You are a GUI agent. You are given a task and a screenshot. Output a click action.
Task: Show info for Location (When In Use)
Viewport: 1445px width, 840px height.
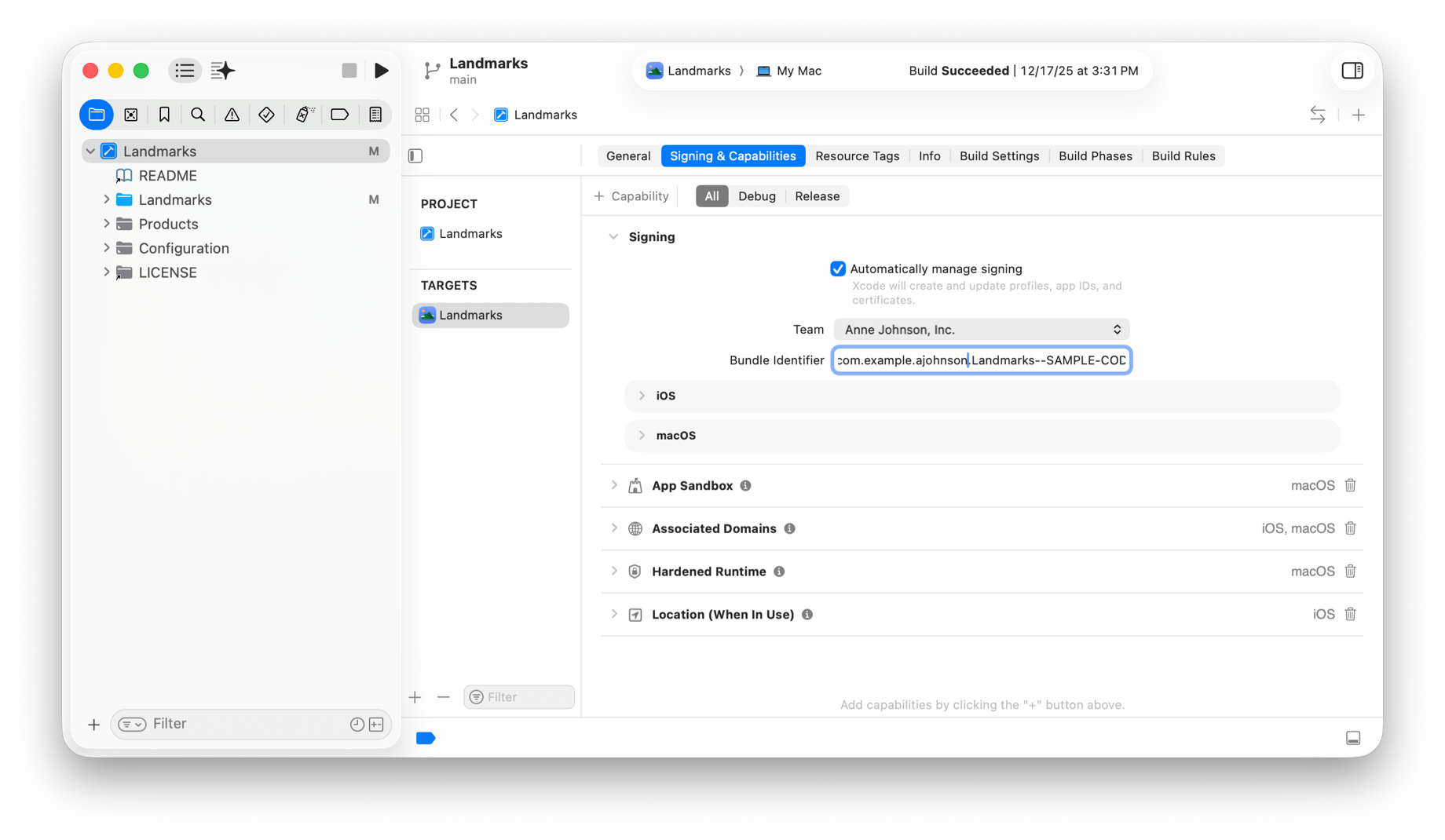[x=807, y=615]
